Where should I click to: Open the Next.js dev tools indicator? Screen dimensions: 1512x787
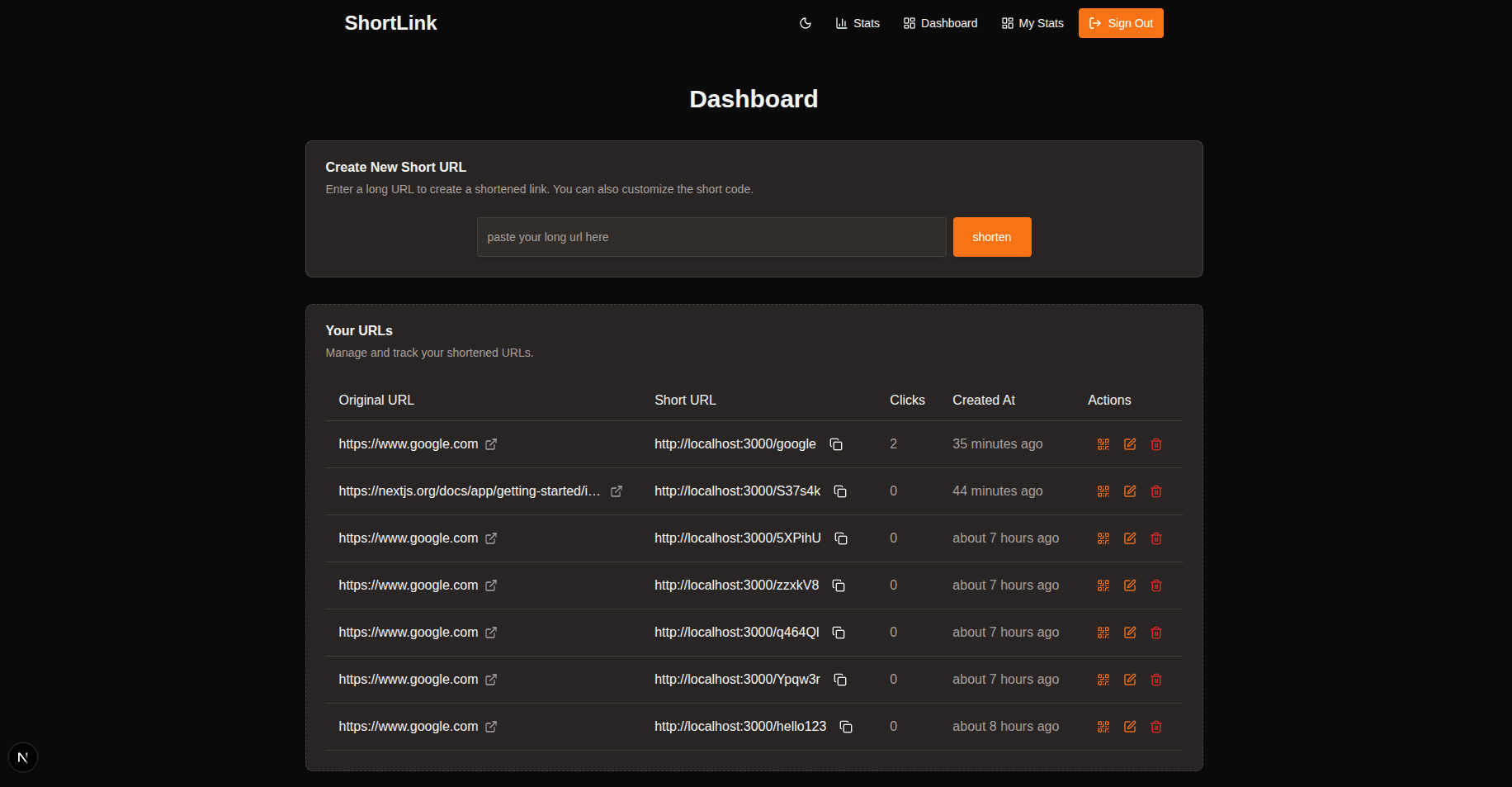(22, 756)
